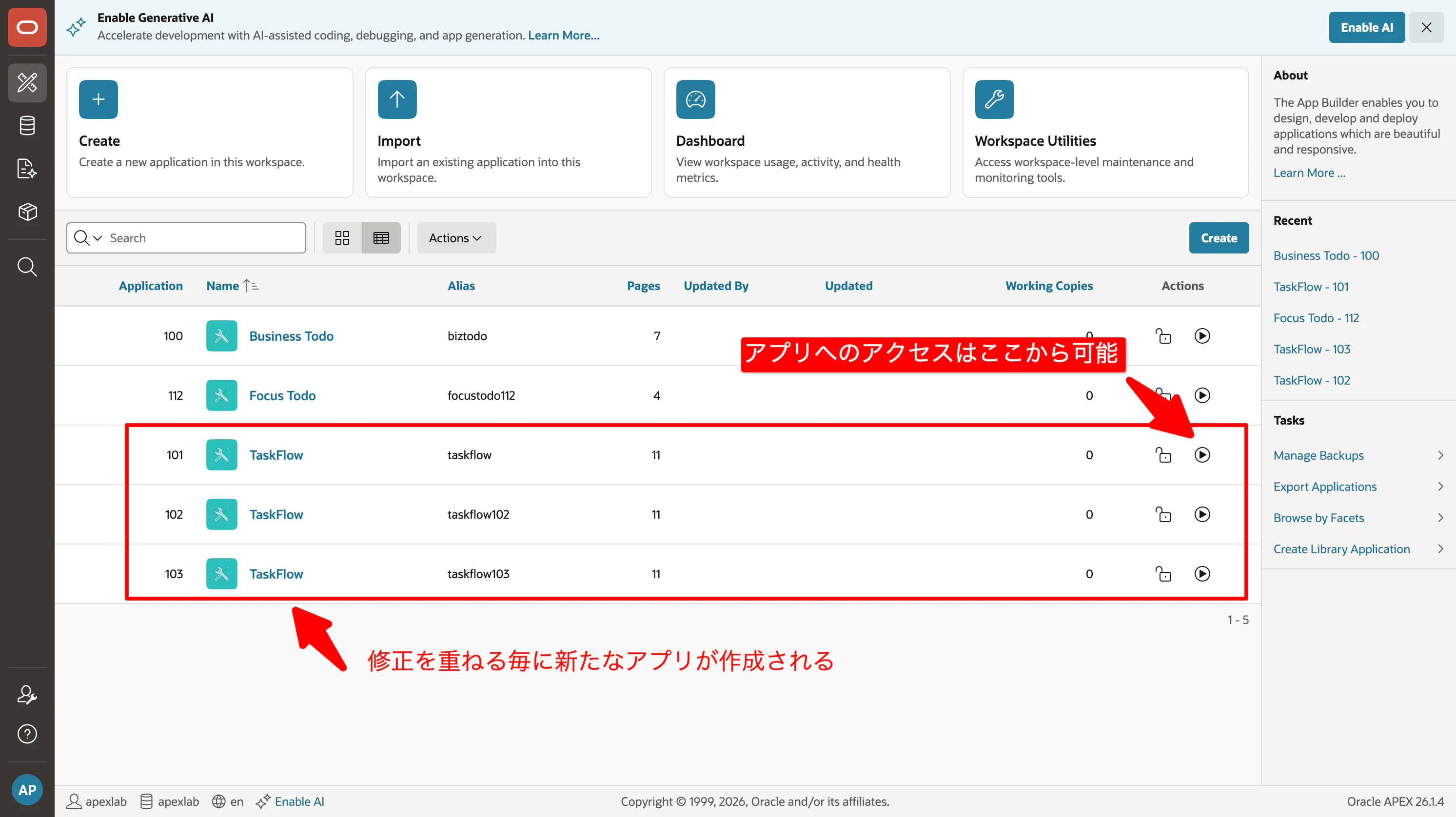Open the banner's Learn More link

564,35
